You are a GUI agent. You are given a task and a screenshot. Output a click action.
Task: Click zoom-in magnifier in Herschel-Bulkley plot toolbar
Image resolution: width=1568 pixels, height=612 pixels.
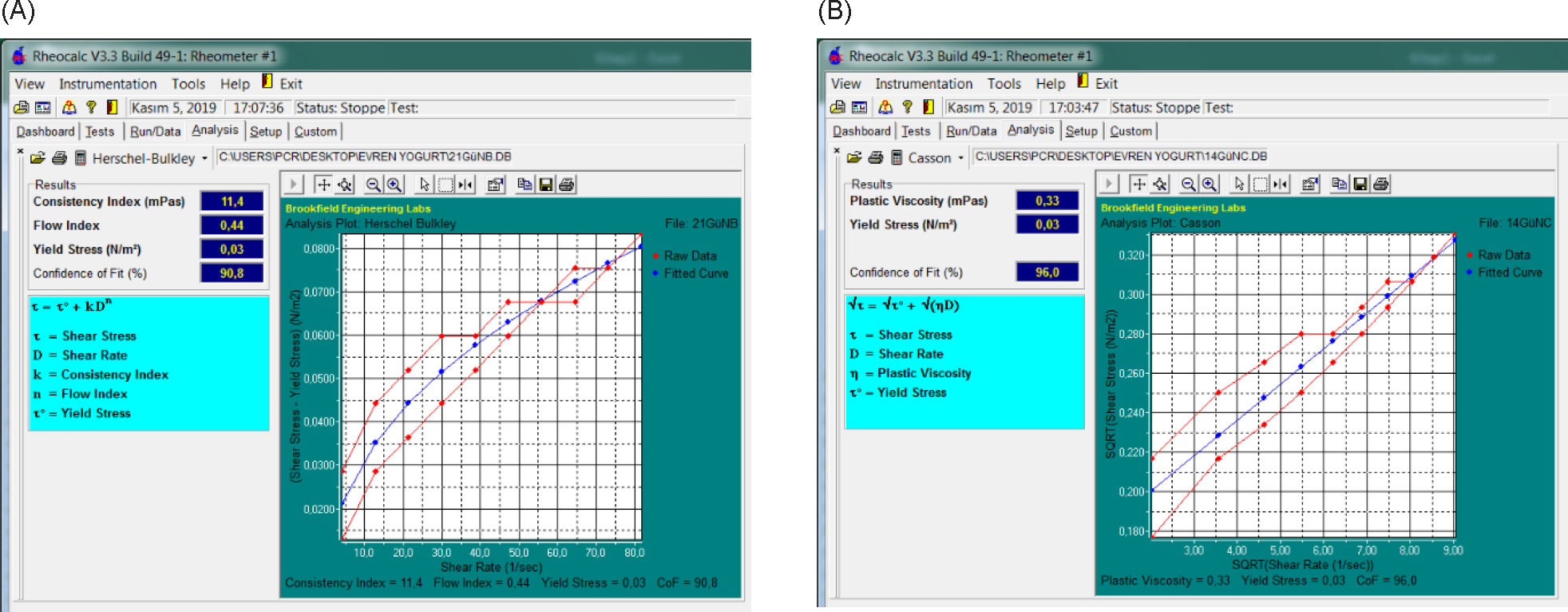pos(394,185)
